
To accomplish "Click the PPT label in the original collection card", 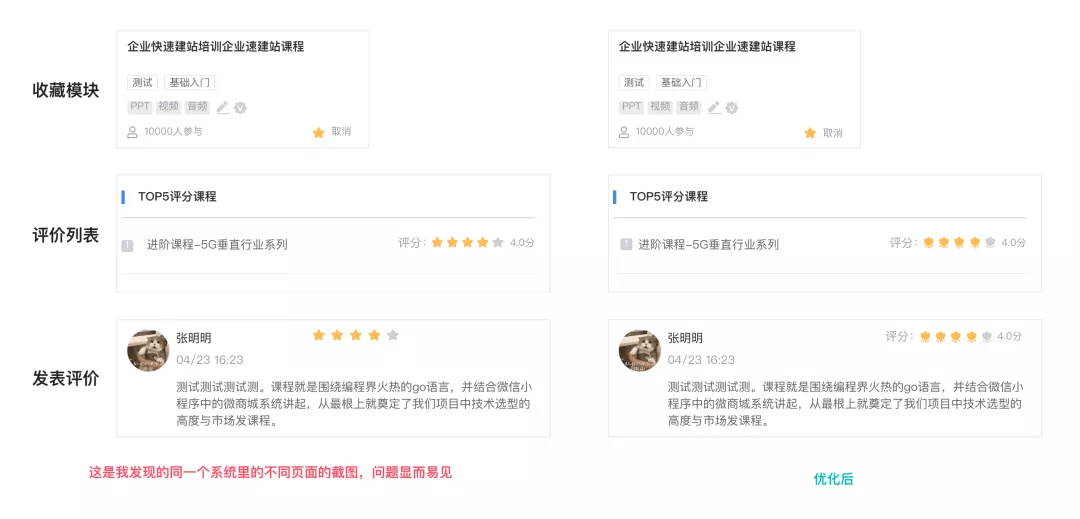I will coord(140,107).
